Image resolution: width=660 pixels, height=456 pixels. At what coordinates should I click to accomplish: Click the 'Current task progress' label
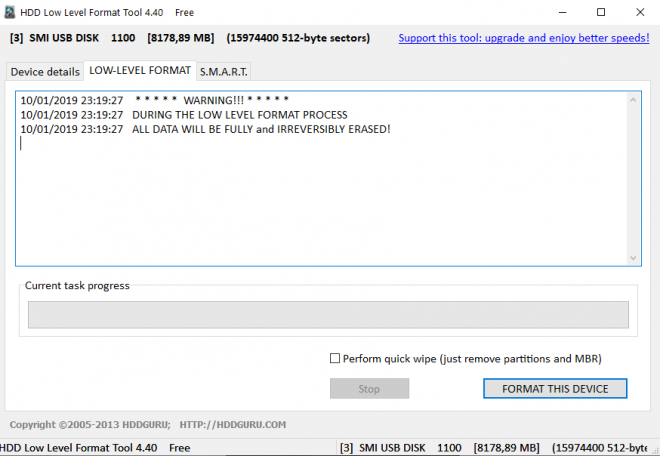(77, 285)
